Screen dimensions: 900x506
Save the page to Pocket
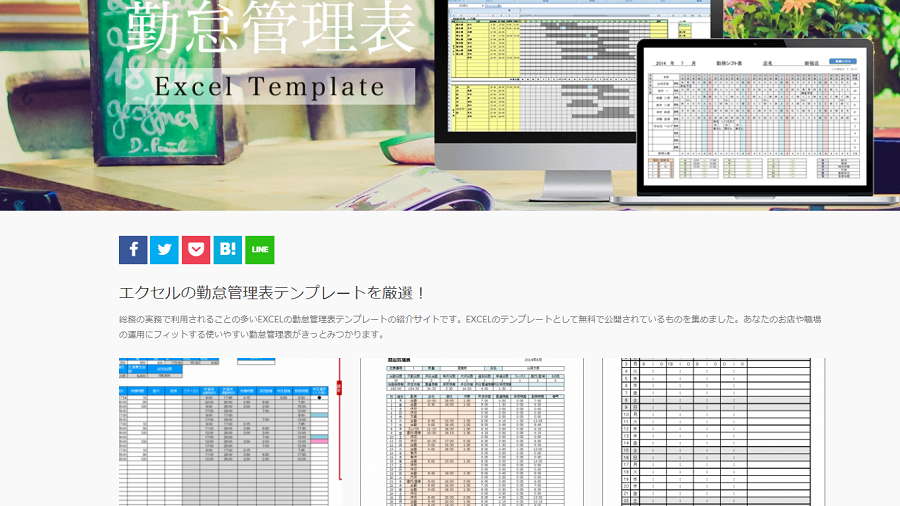196,250
